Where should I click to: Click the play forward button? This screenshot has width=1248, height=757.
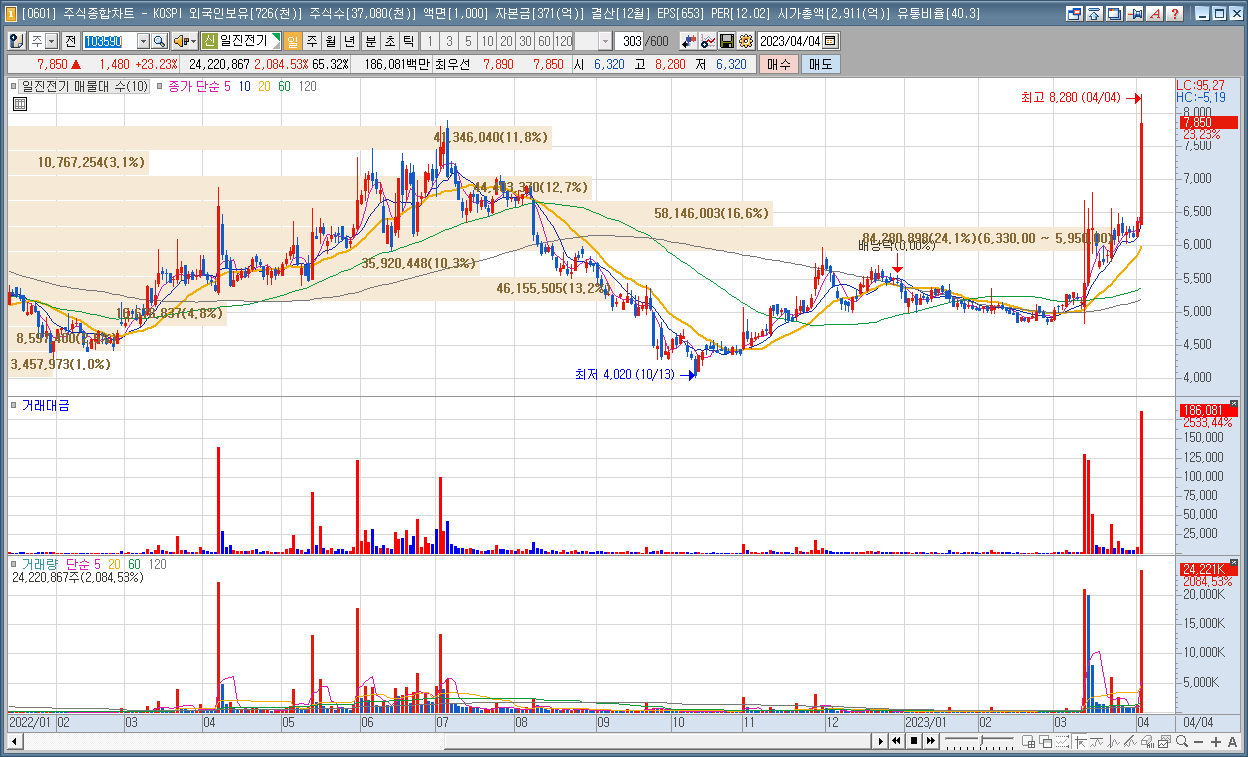(x=880, y=741)
